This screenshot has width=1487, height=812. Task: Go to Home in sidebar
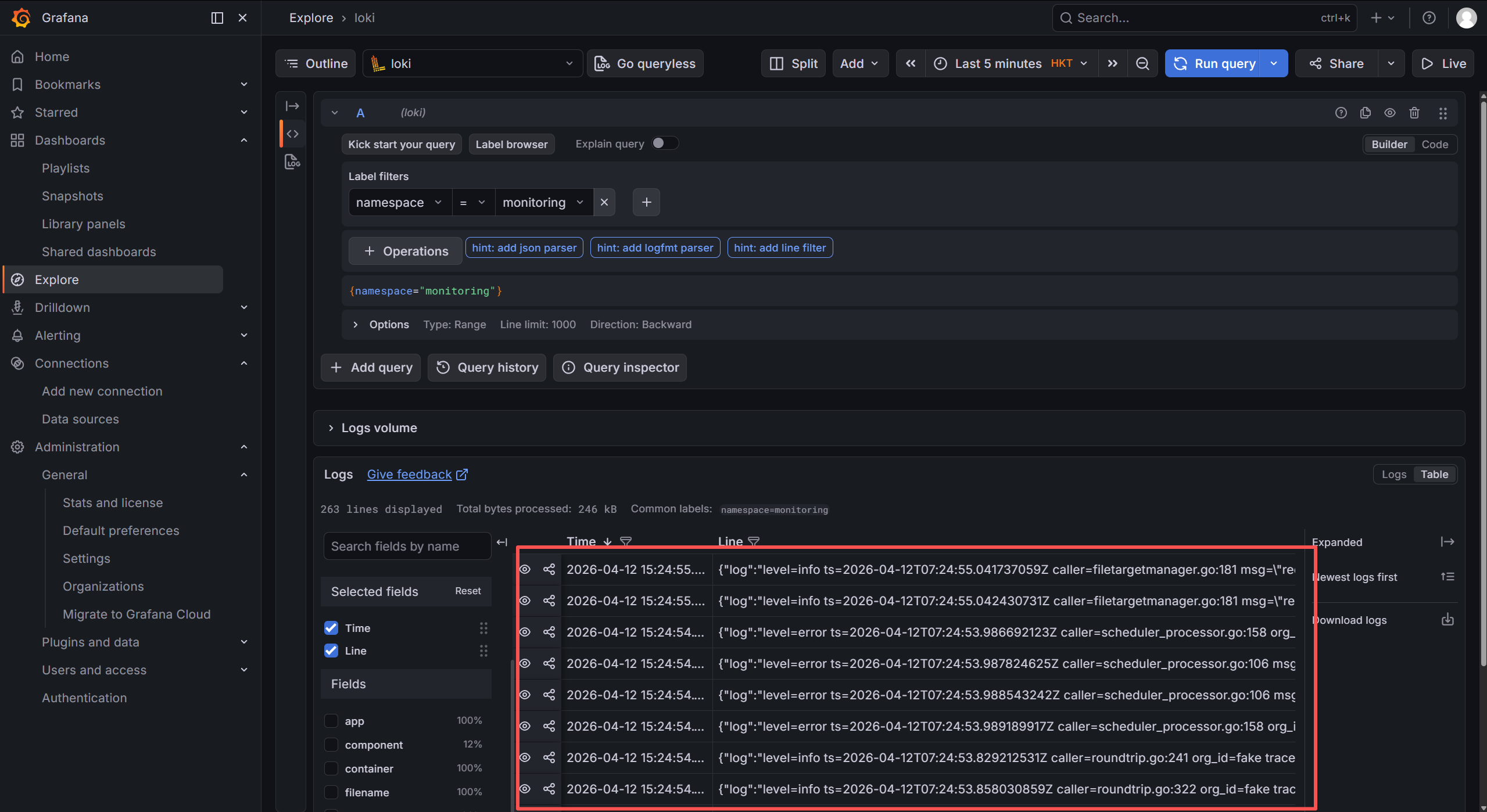[52, 56]
